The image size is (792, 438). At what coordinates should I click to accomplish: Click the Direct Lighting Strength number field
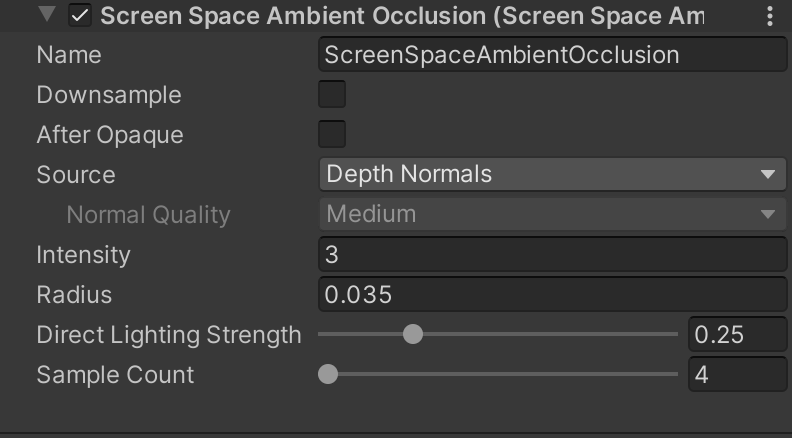click(x=737, y=335)
